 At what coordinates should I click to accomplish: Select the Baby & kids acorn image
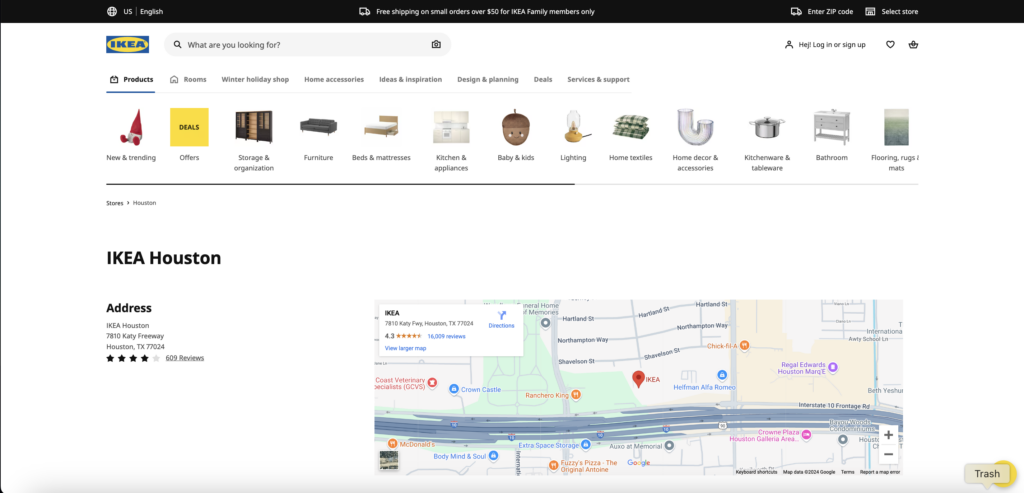click(x=516, y=127)
